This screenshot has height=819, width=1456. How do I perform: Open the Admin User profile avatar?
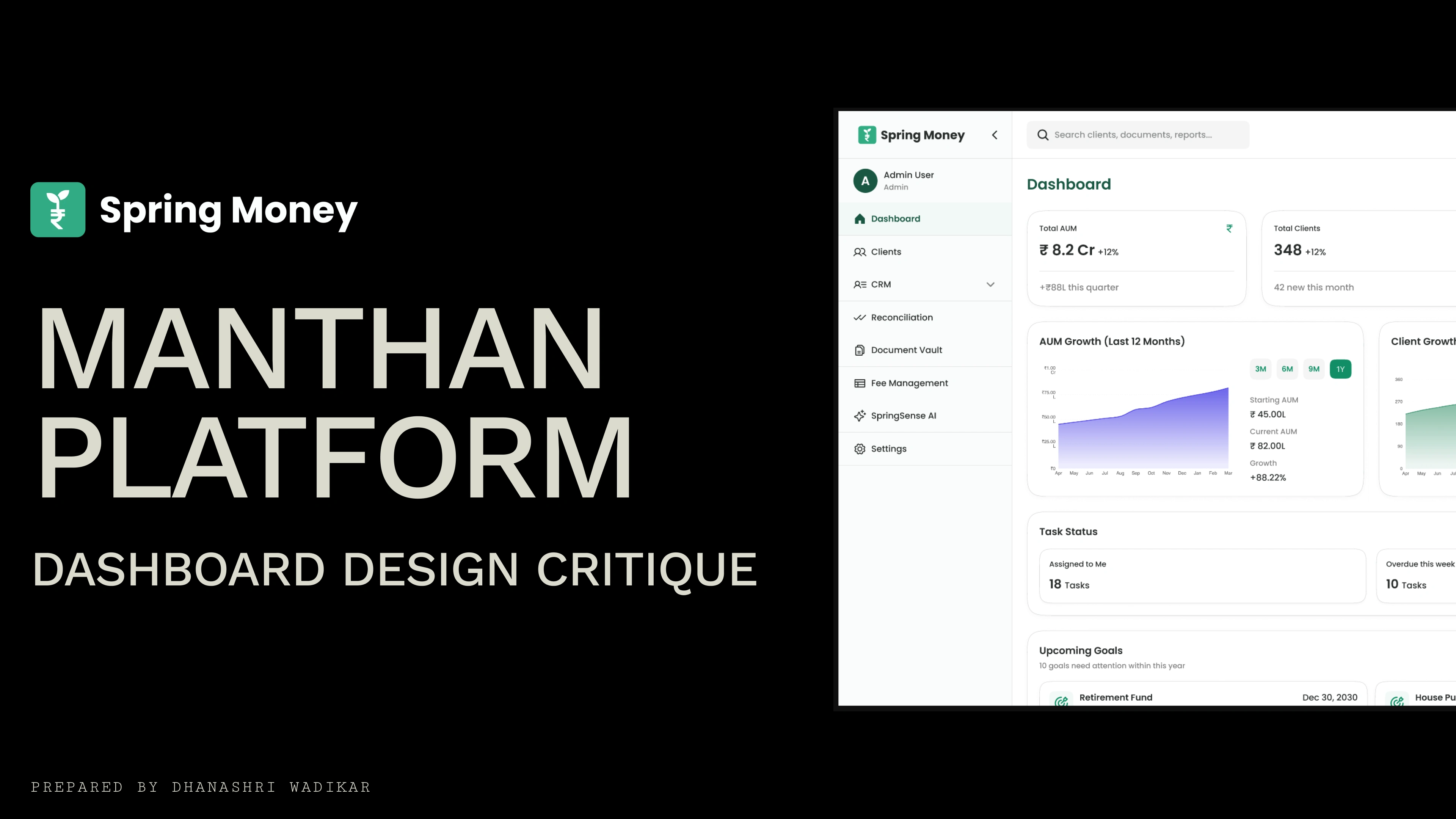pos(865,181)
